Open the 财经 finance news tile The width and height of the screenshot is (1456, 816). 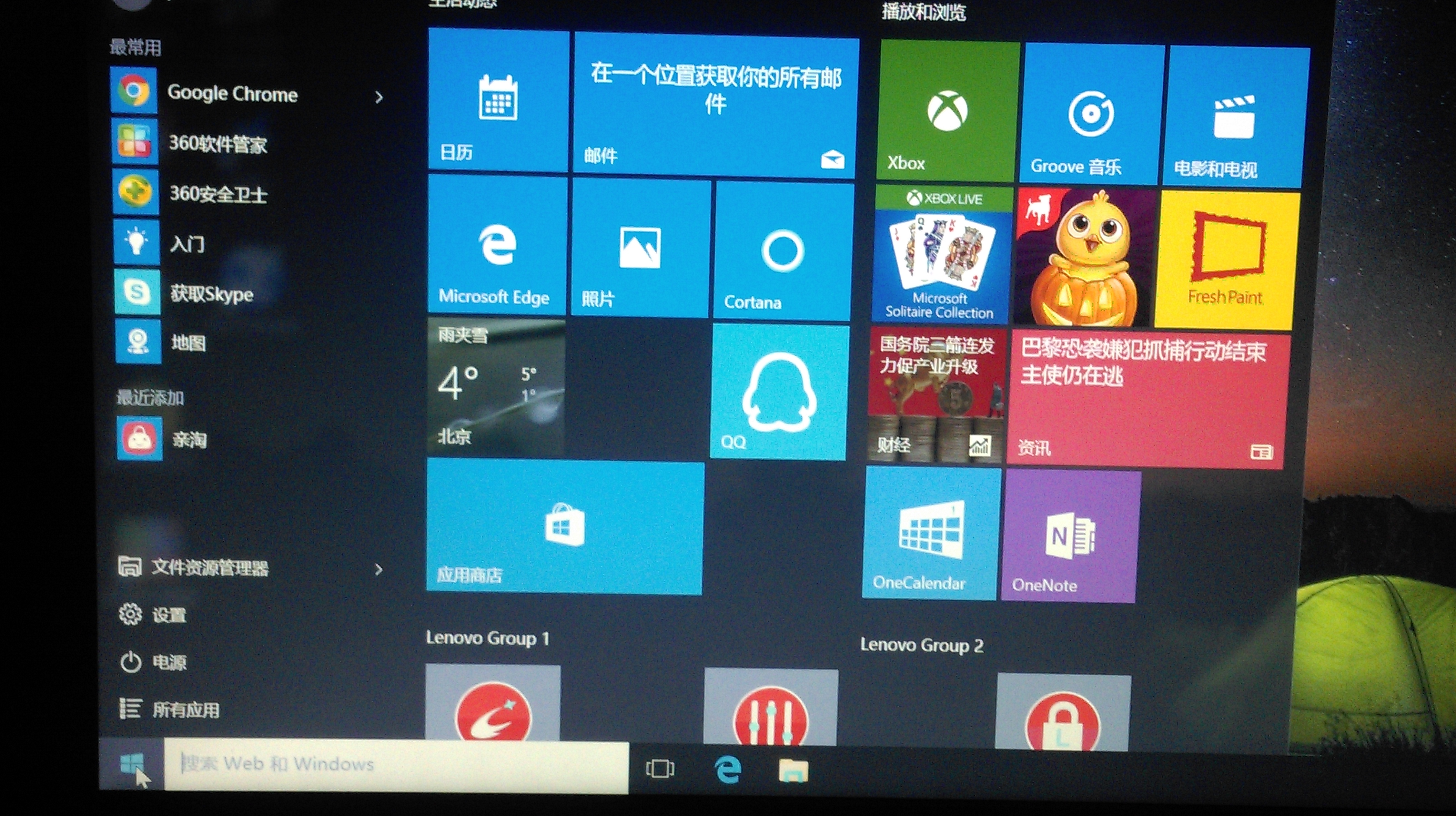pyautogui.click(x=937, y=396)
